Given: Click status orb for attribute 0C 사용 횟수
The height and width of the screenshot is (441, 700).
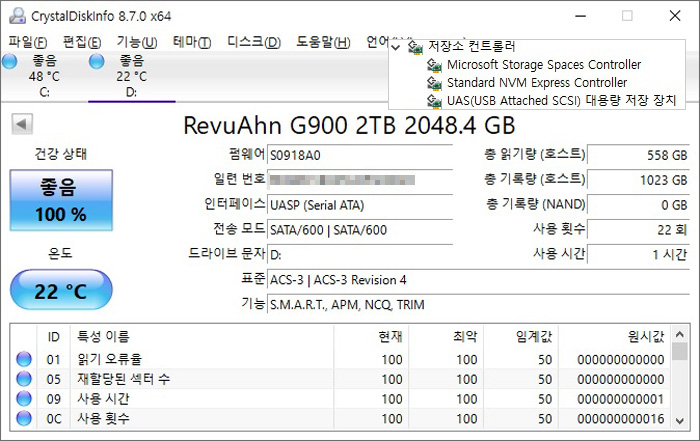Looking at the screenshot, I should click(x=24, y=418).
